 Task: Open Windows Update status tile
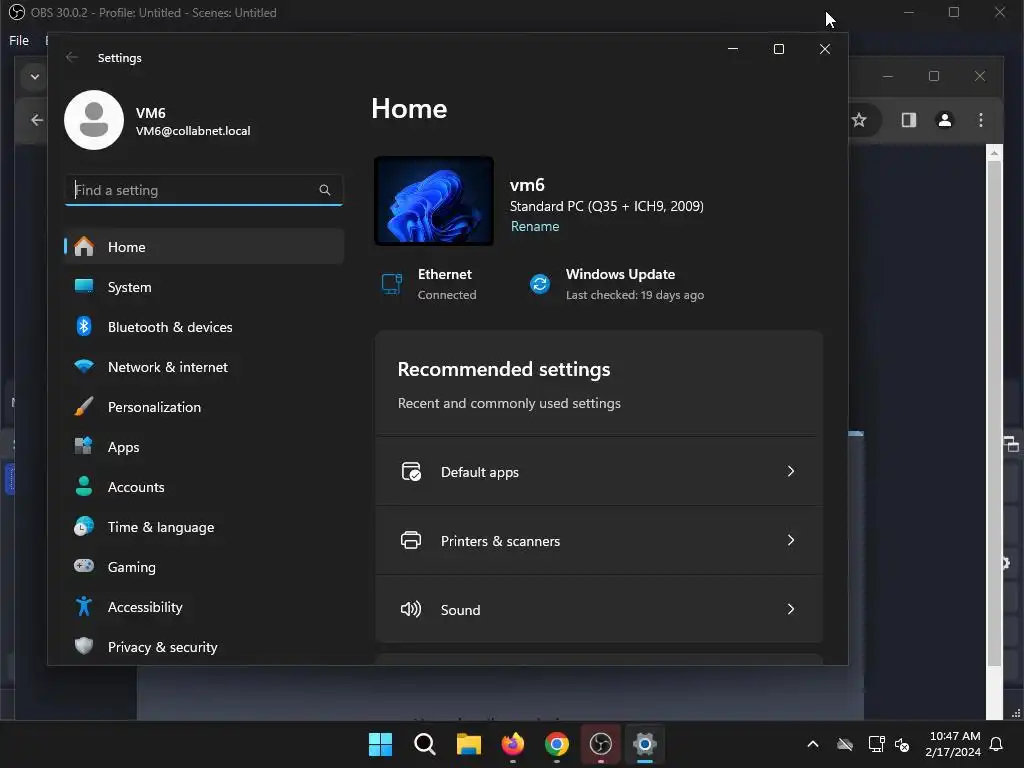(616, 284)
